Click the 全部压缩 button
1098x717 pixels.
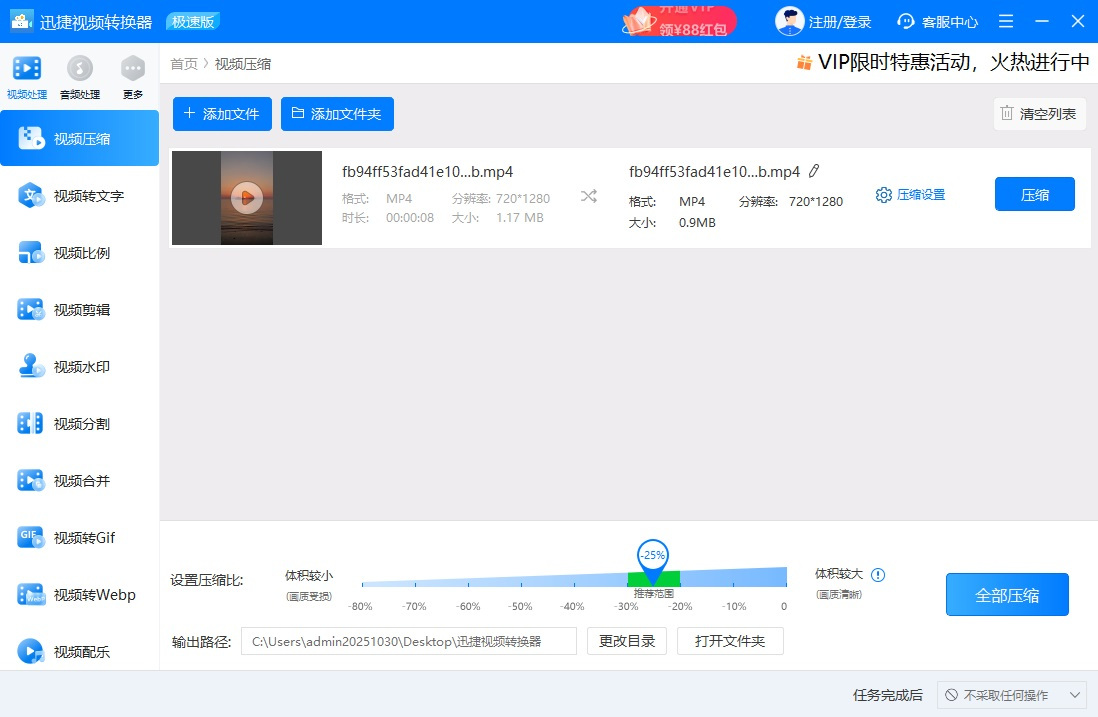pos(1007,594)
